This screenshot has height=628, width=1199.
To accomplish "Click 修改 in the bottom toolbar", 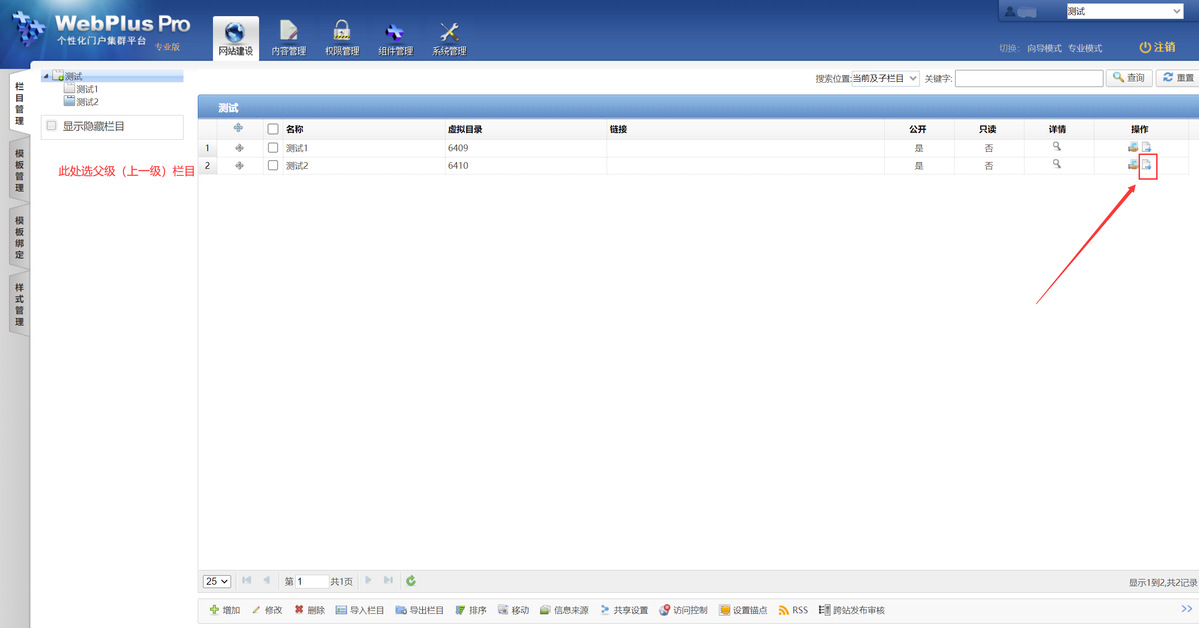I will click(267, 610).
